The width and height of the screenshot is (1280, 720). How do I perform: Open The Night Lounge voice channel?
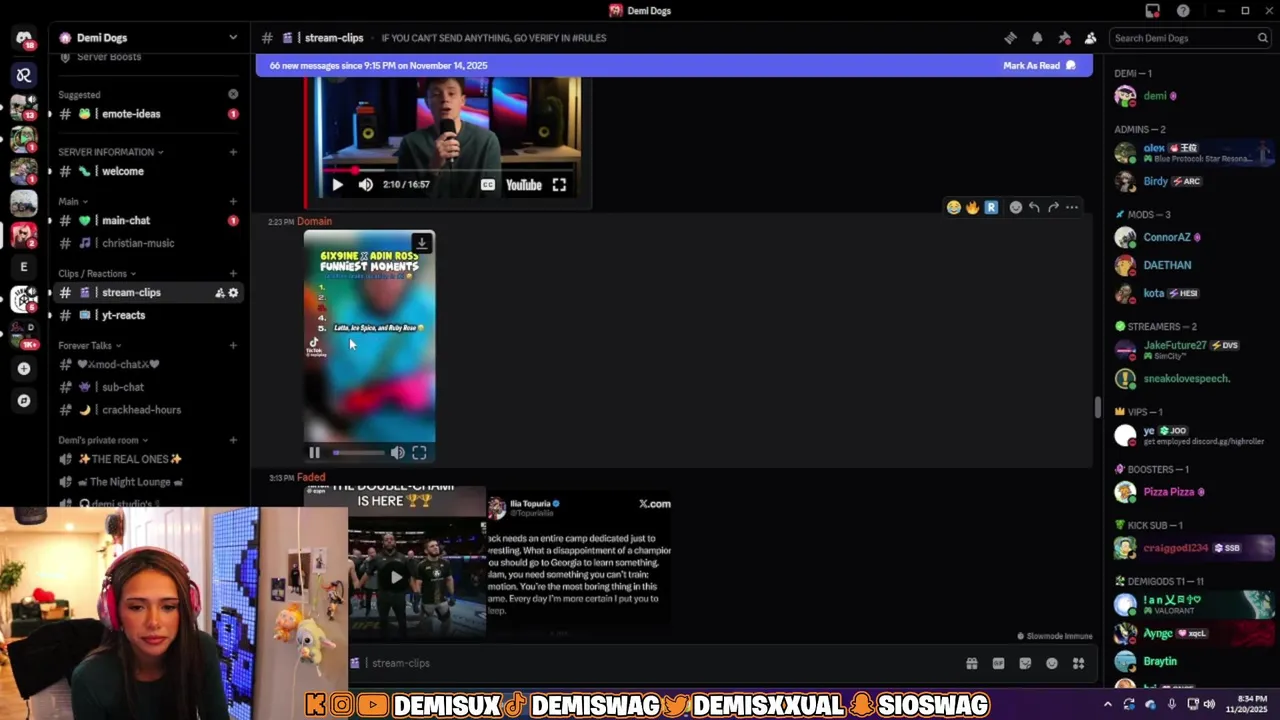pos(147,482)
